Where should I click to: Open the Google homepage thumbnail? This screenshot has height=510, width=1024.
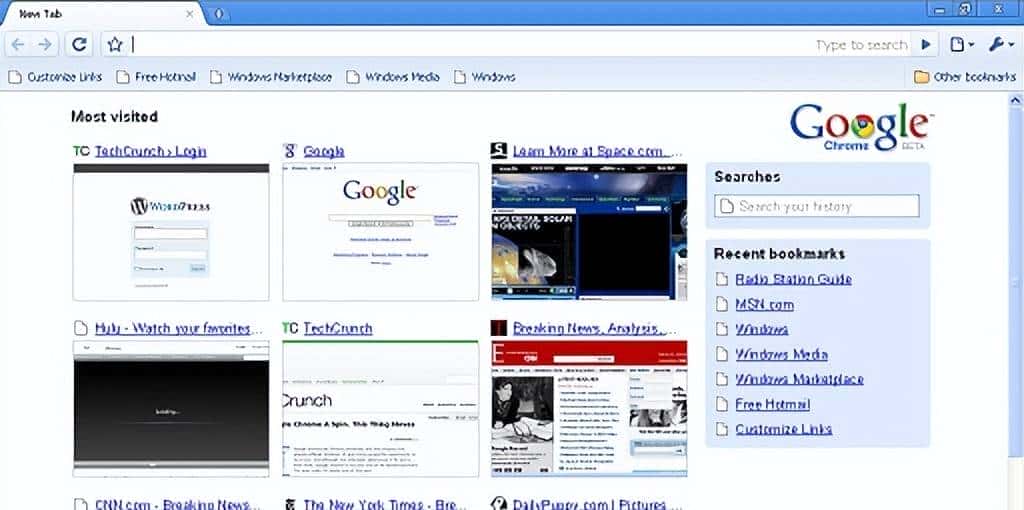coord(380,232)
